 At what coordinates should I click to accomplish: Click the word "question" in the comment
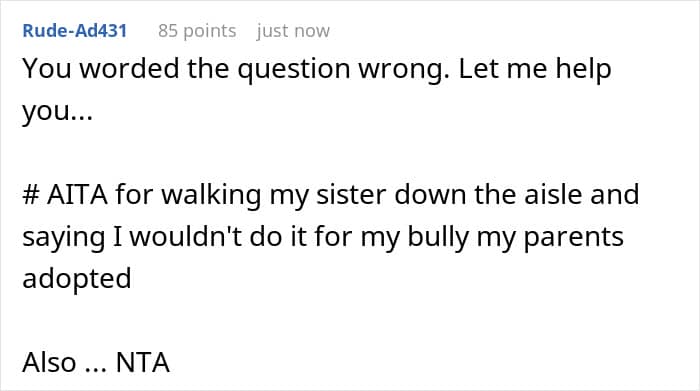[294, 70]
